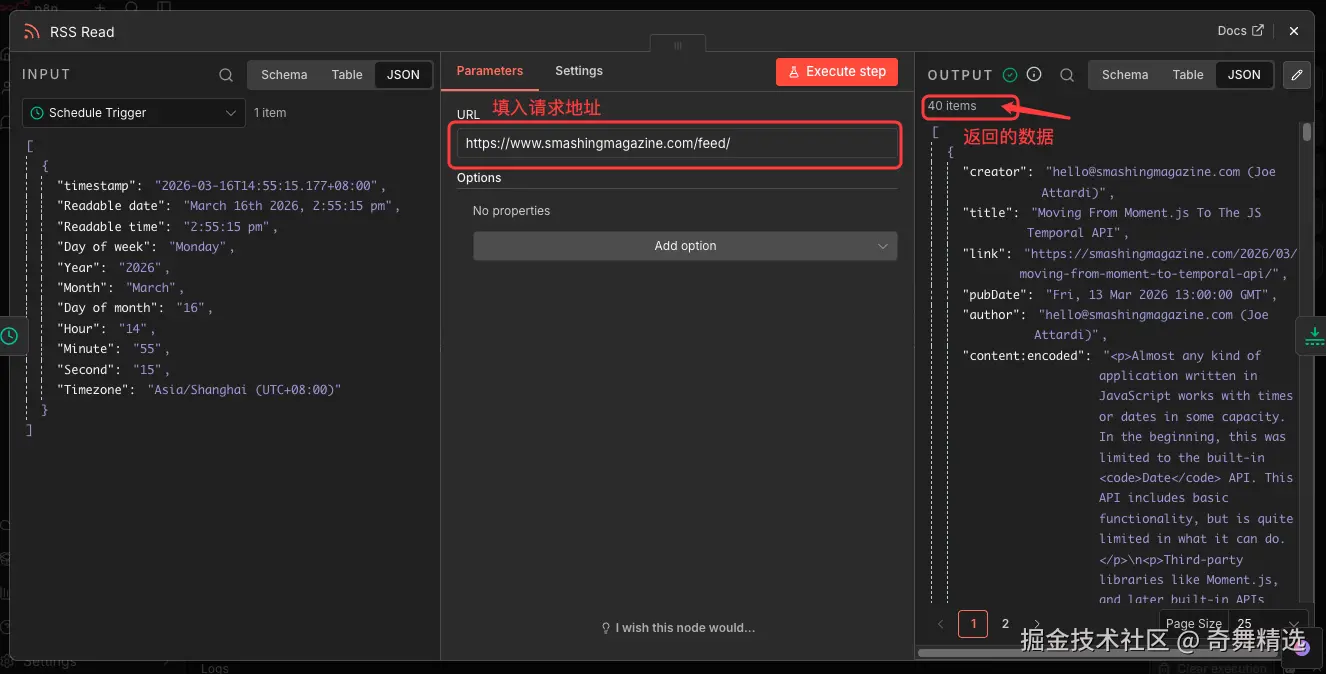
Task: Switch input view to Schema
Action: 284,75
